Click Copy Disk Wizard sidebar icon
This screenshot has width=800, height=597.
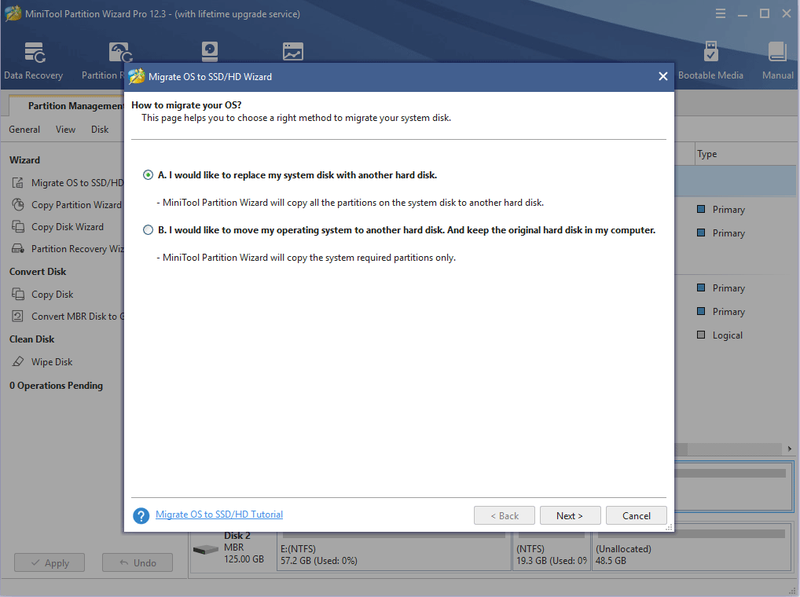click(18, 227)
